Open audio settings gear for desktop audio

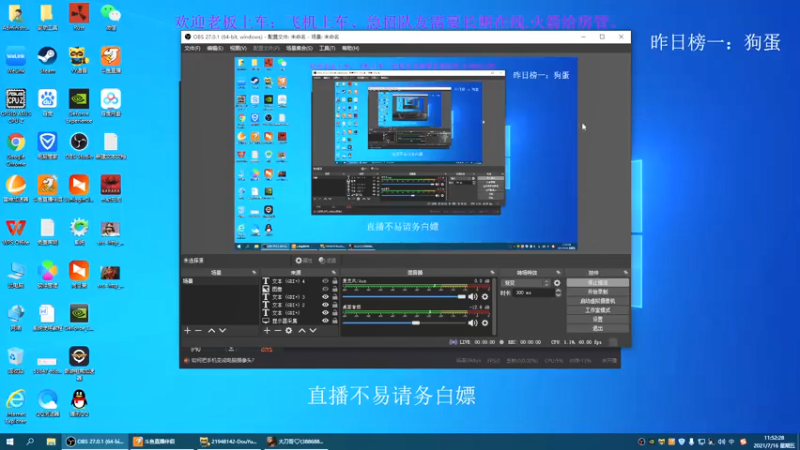[x=485, y=322]
